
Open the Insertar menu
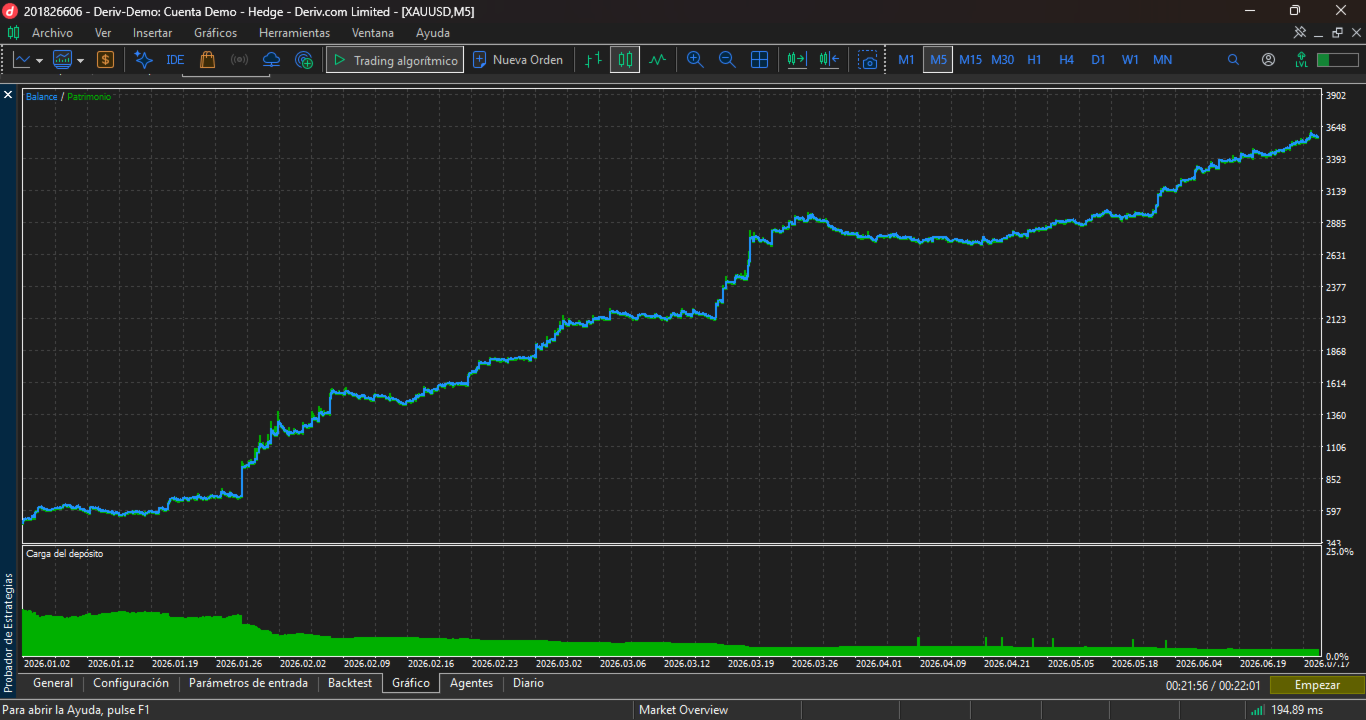tap(153, 33)
